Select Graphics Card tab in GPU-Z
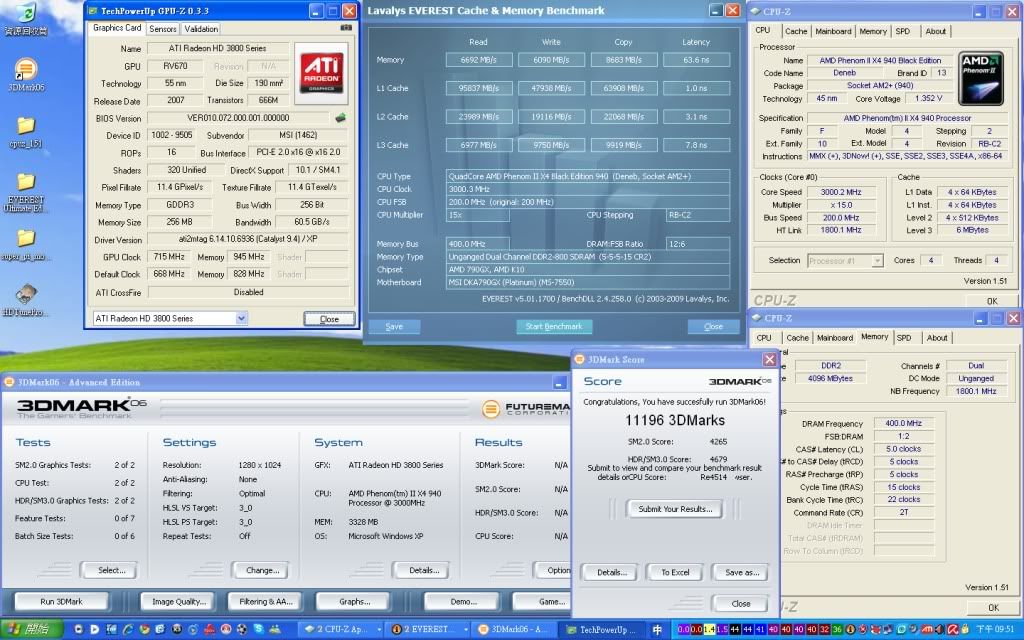The width and height of the screenshot is (1024, 640). pyautogui.click(x=117, y=28)
